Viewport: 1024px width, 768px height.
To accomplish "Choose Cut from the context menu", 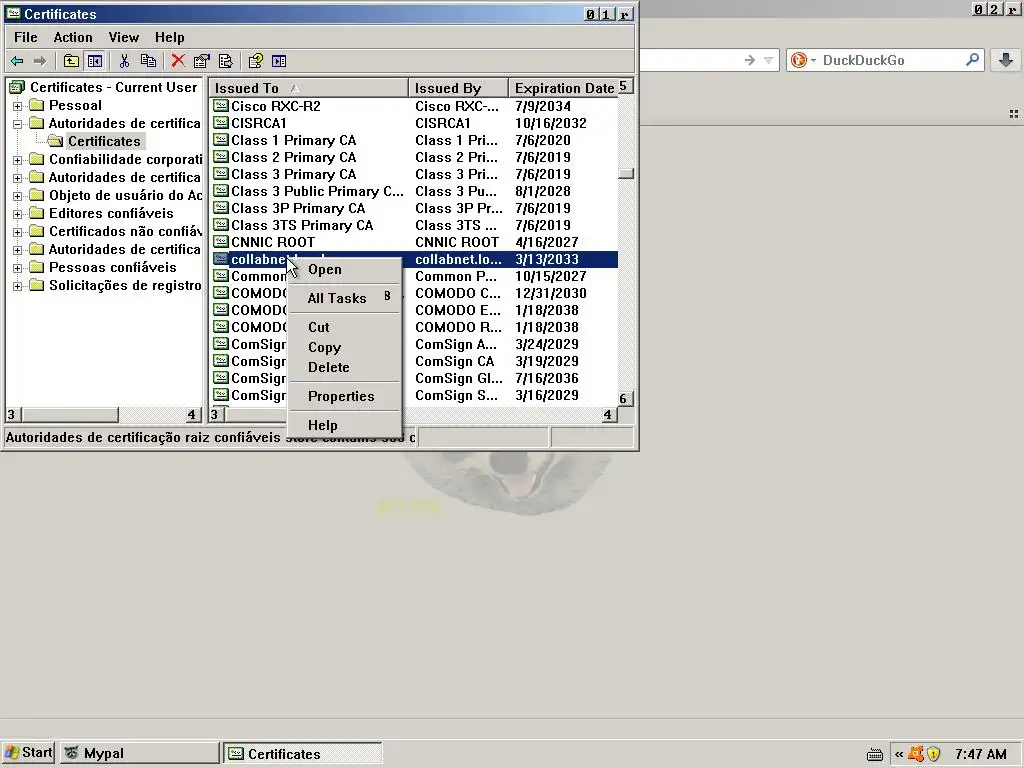I will pyautogui.click(x=344, y=327).
